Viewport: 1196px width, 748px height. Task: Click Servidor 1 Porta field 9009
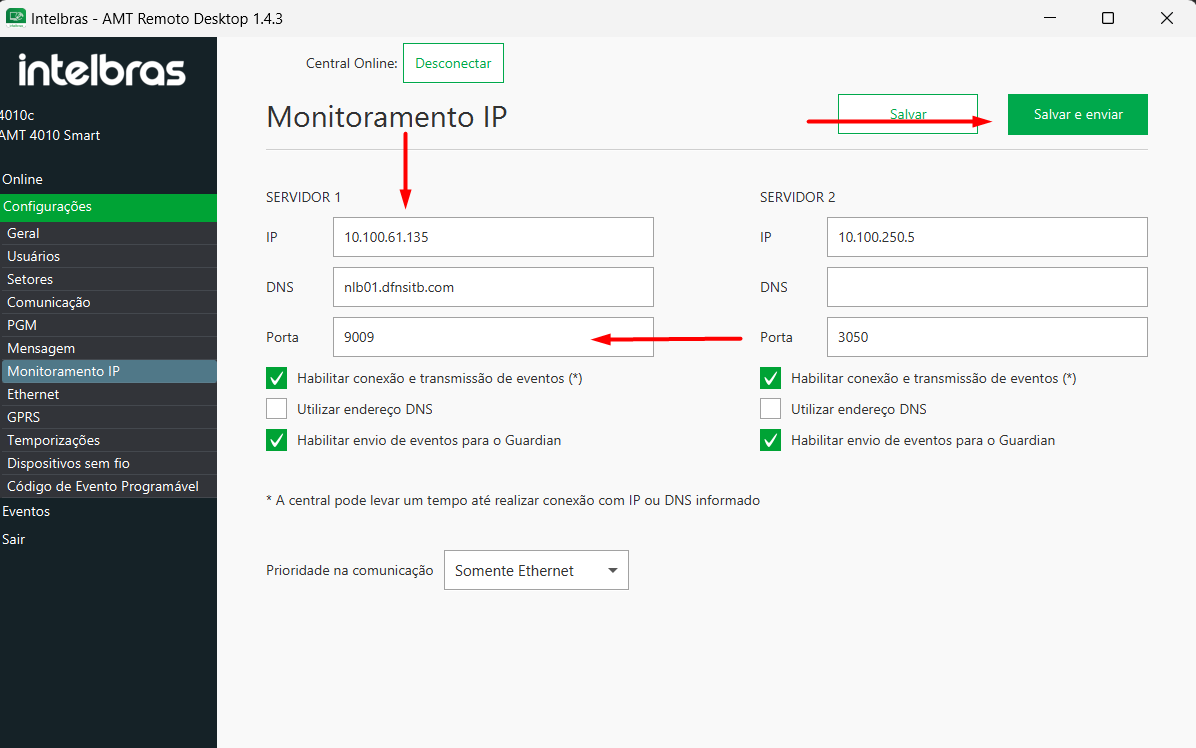[x=493, y=337]
